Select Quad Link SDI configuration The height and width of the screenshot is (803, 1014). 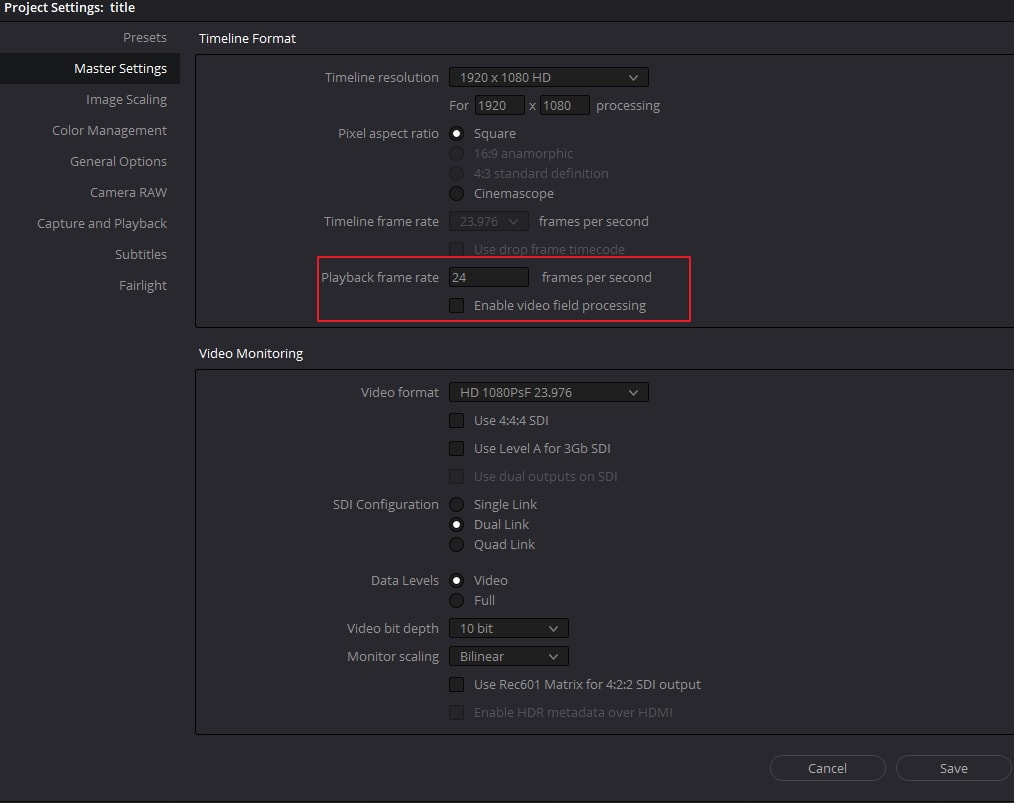(x=457, y=545)
